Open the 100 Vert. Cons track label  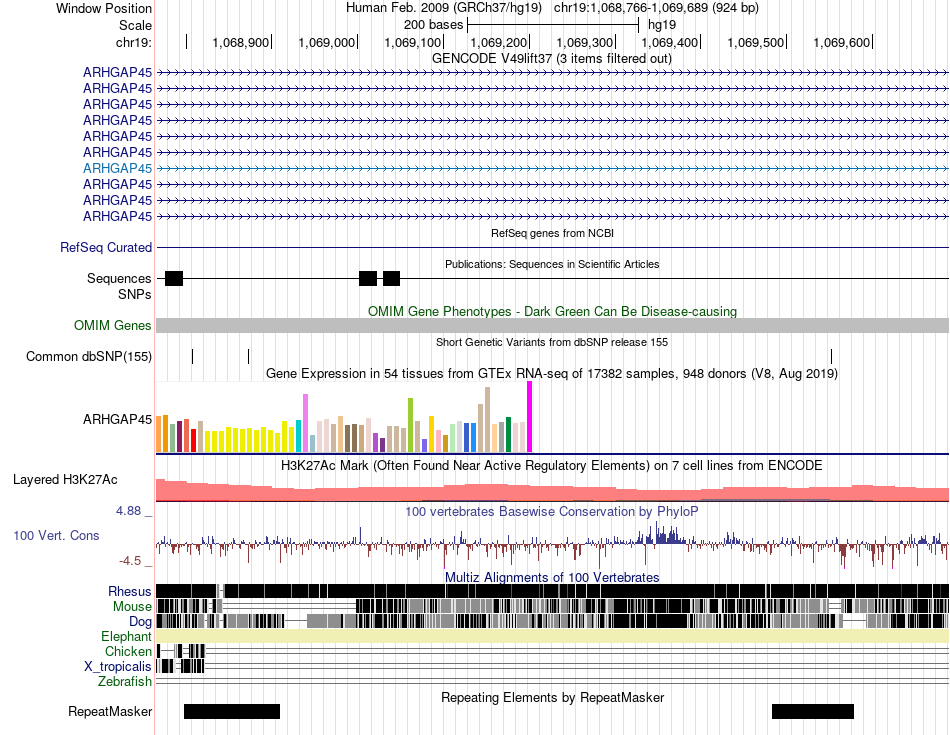tap(56, 536)
